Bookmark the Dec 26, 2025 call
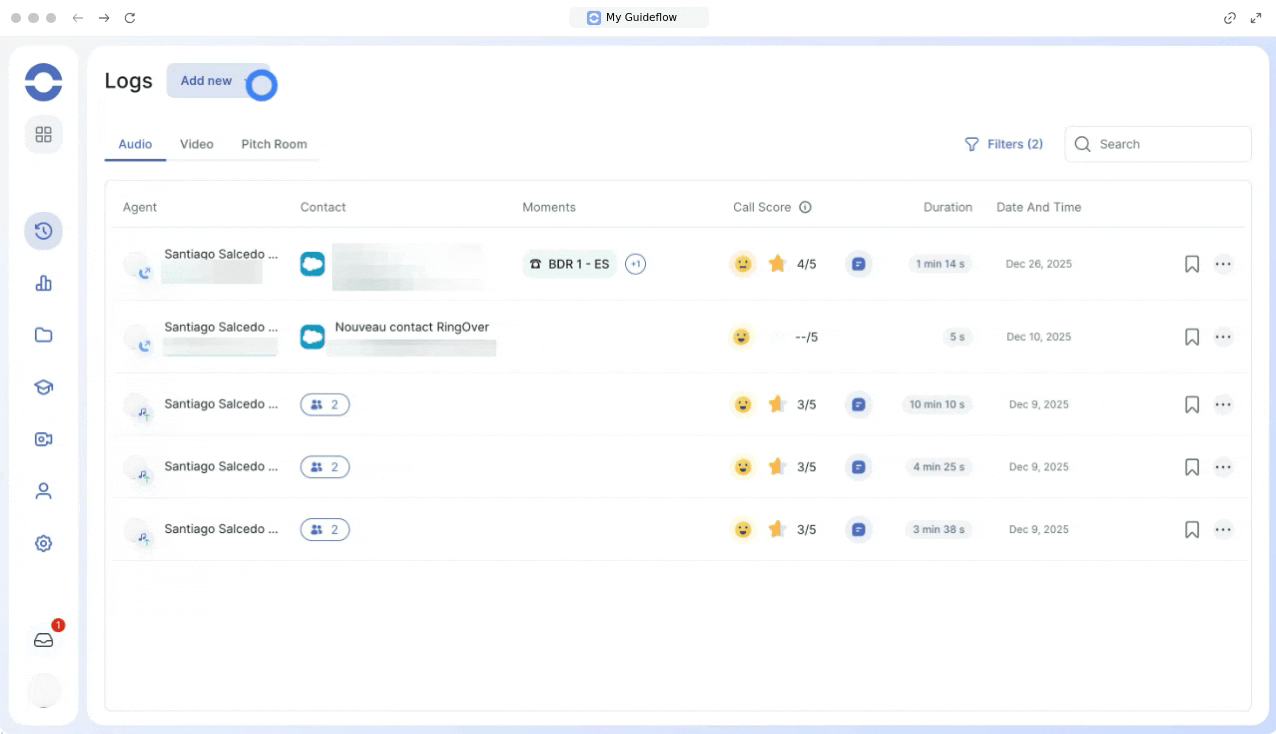Image resolution: width=1276 pixels, height=734 pixels. pyautogui.click(x=1191, y=264)
